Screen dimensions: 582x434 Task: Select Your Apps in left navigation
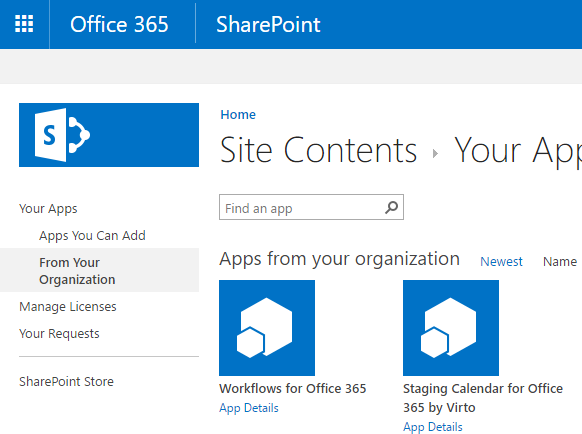48,209
